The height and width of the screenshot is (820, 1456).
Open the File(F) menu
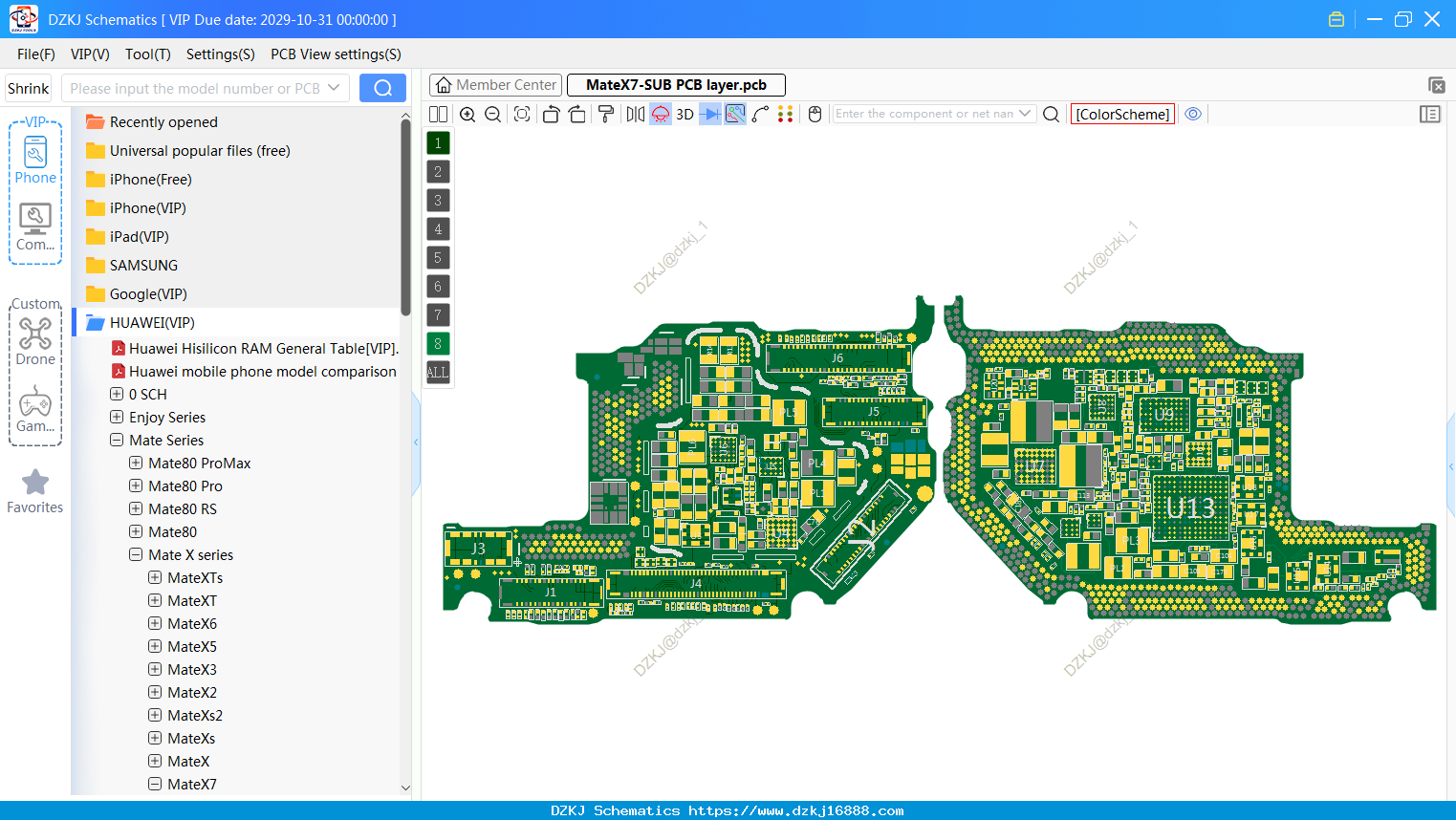(36, 54)
